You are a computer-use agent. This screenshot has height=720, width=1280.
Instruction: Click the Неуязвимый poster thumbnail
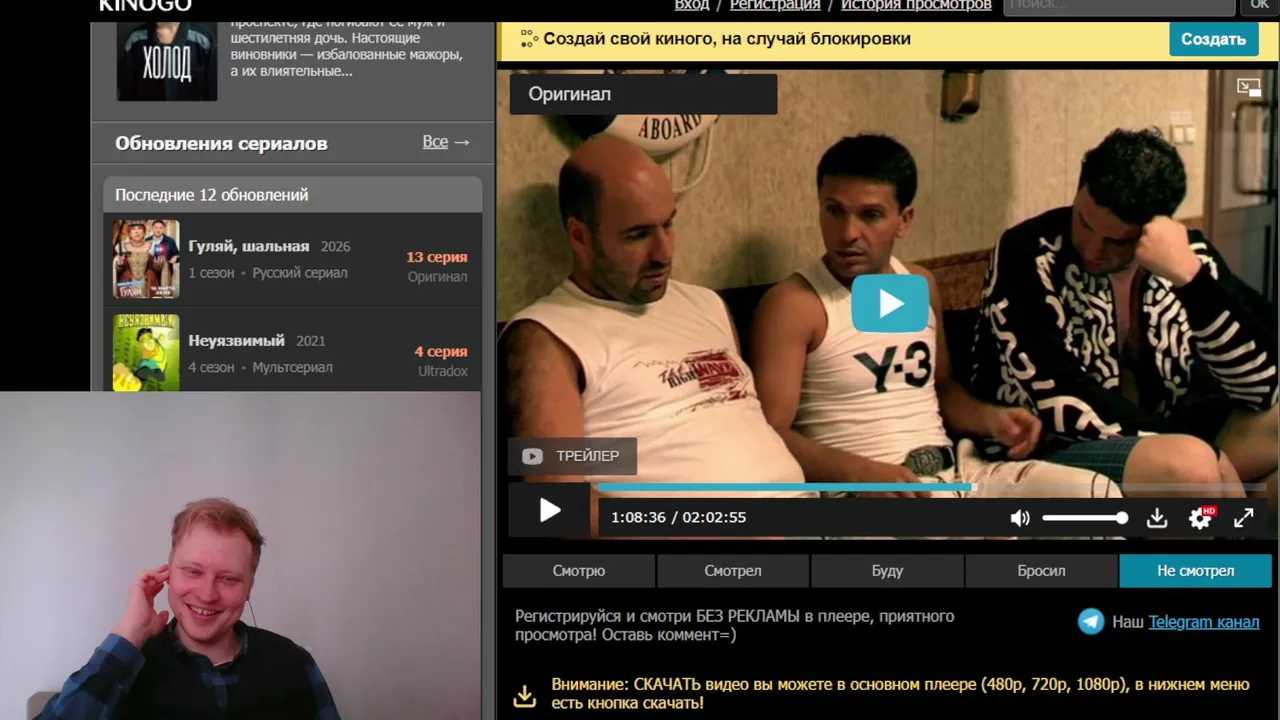point(146,352)
